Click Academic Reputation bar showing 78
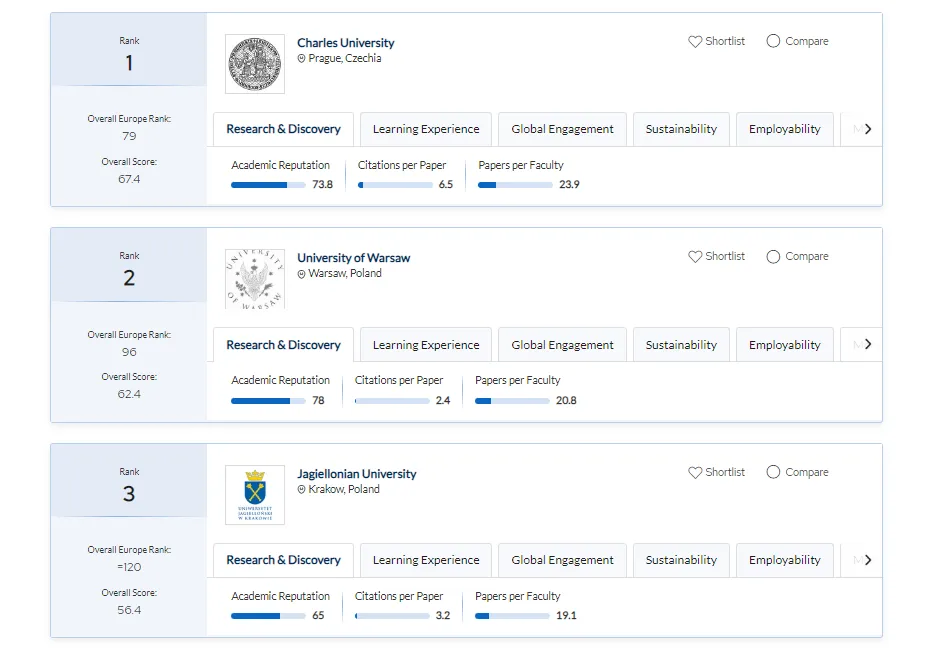Viewport: 929px width, 650px height. click(x=268, y=401)
